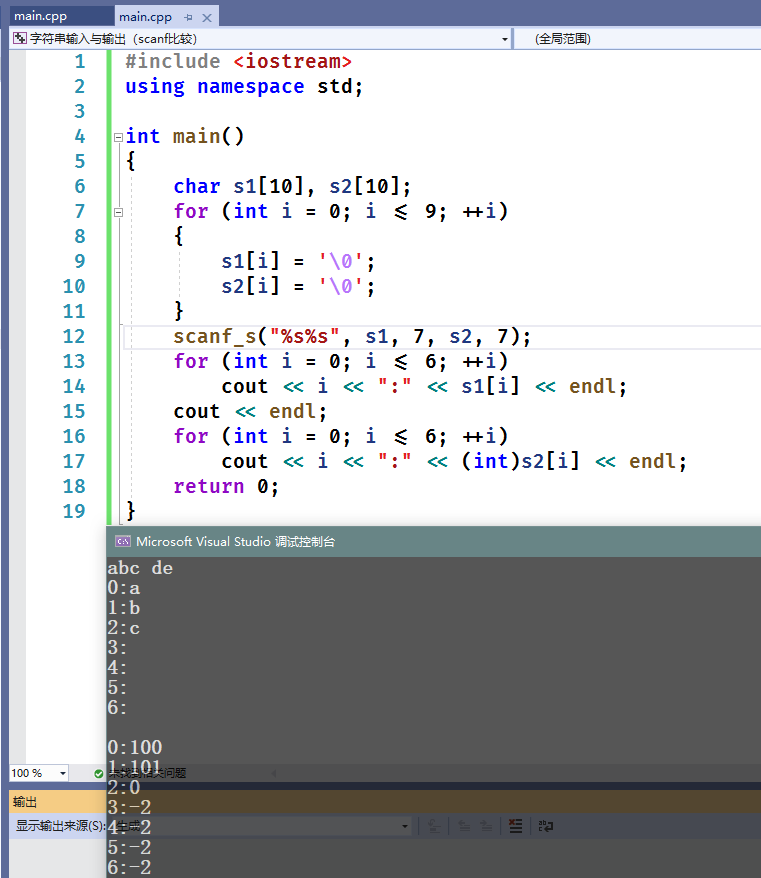The height and width of the screenshot is (878, 761).
Task: Click the find message in code icon
Action: click(x=434, y=826)
